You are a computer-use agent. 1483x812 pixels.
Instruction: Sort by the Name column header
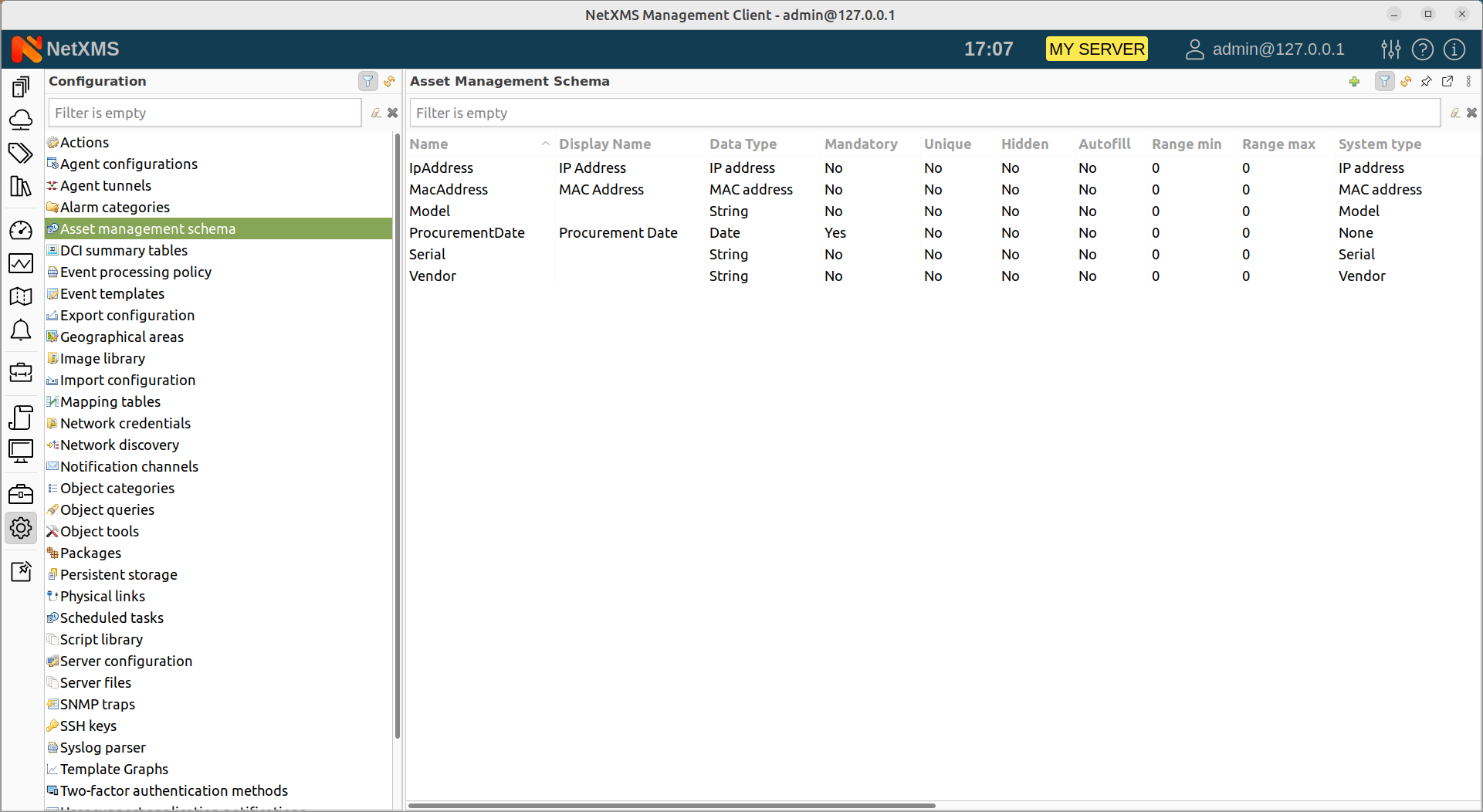coord(429,144)
